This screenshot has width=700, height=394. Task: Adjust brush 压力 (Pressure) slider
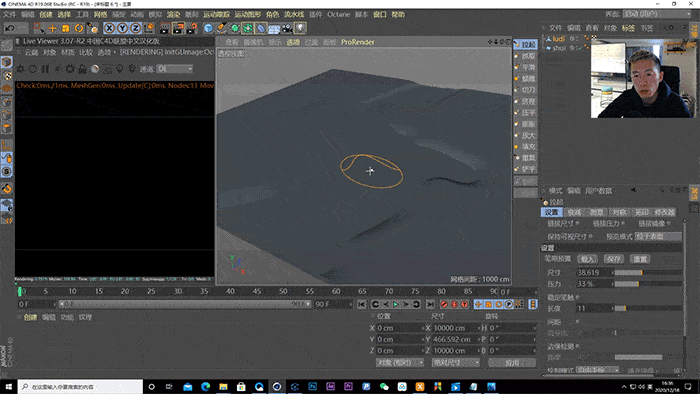(648, 284)
